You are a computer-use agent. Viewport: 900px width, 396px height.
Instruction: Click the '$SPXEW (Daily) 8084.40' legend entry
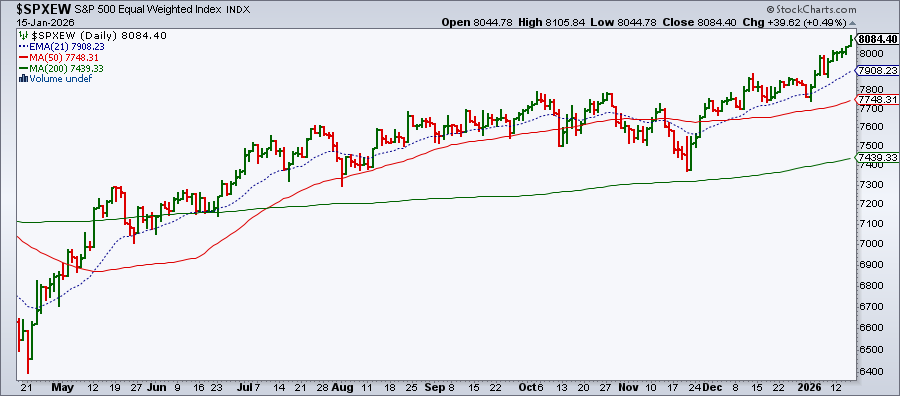point(98,36)
